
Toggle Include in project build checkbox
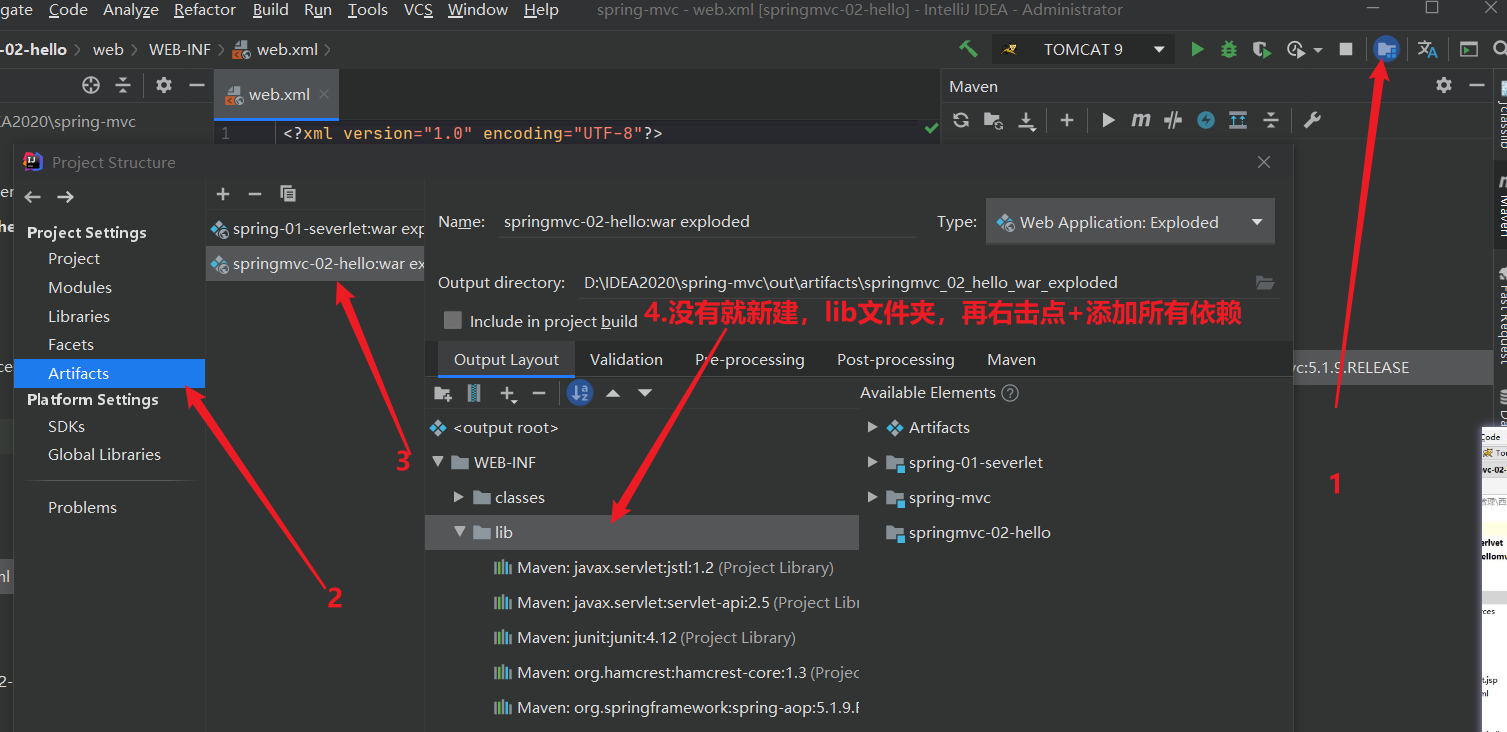pyautogui.click(x=453, y=320)
